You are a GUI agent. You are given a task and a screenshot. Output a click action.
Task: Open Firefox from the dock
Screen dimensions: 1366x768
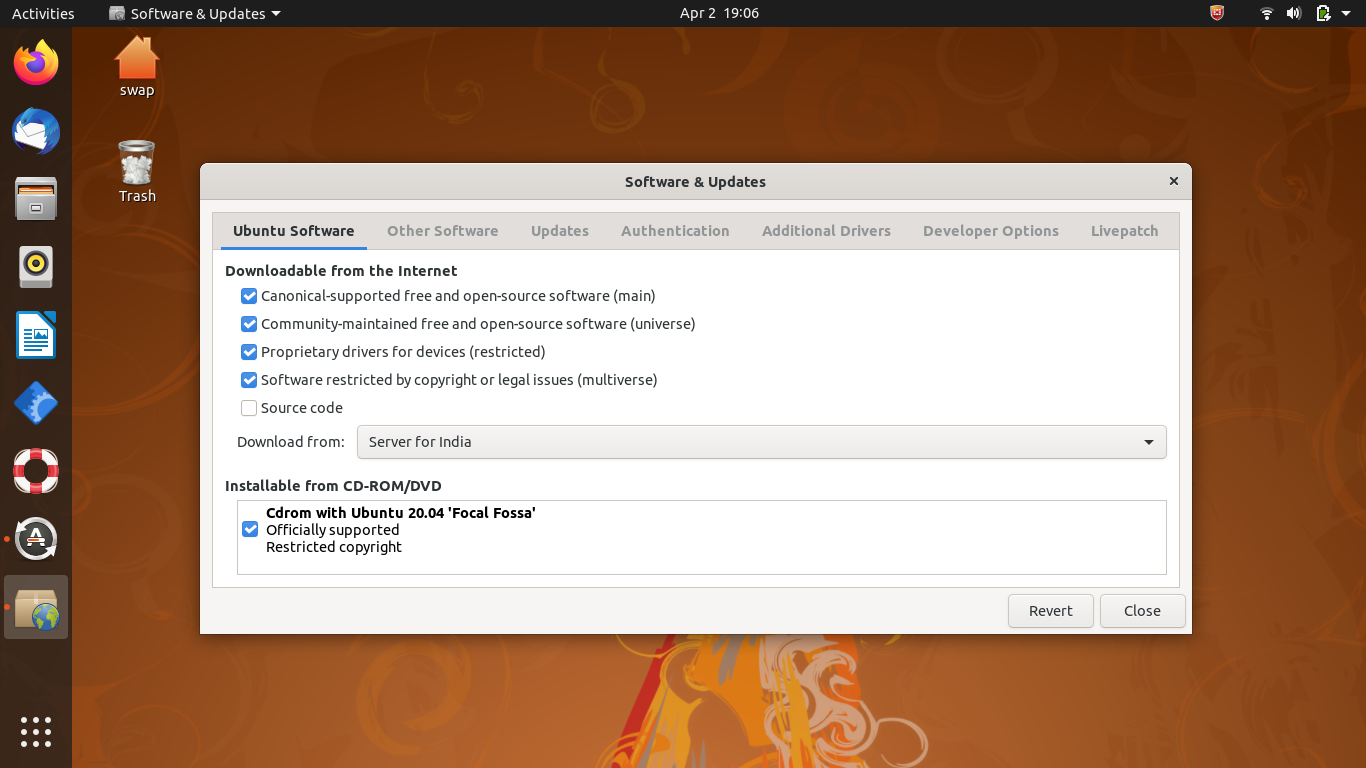36,63
